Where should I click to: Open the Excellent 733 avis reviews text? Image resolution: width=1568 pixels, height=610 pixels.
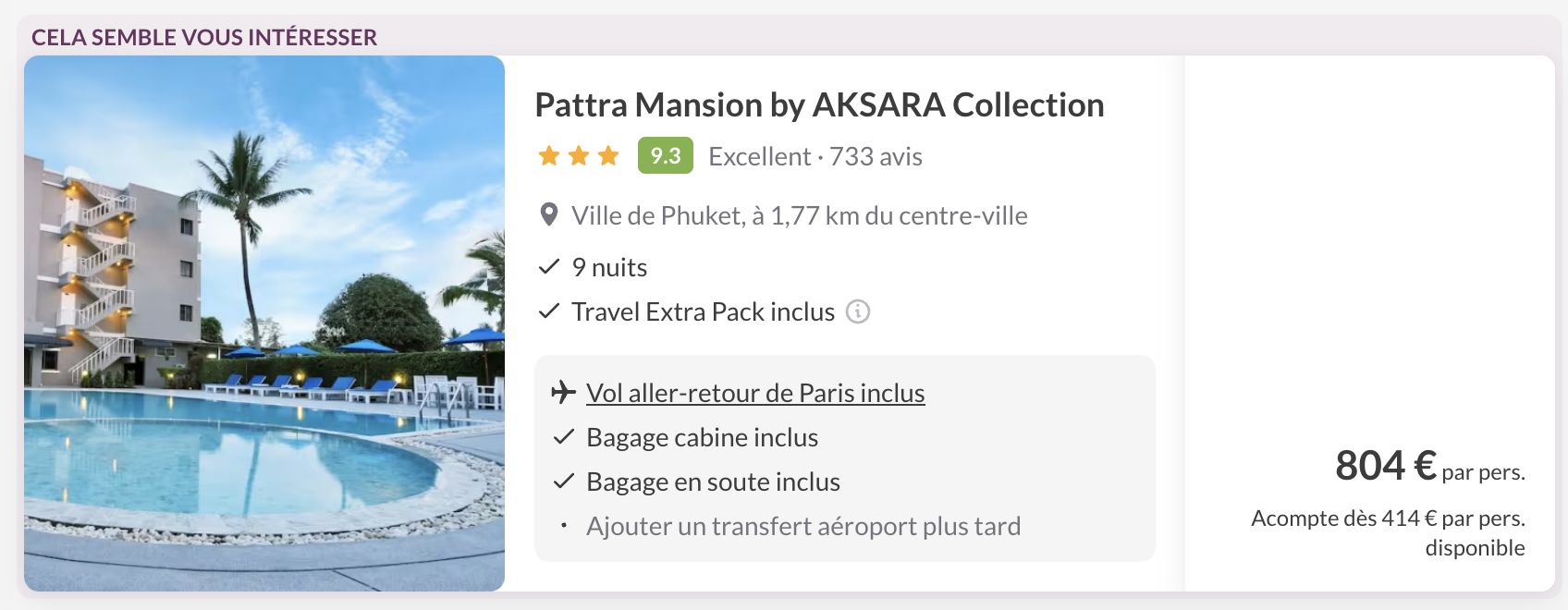[x=815, y=156]
